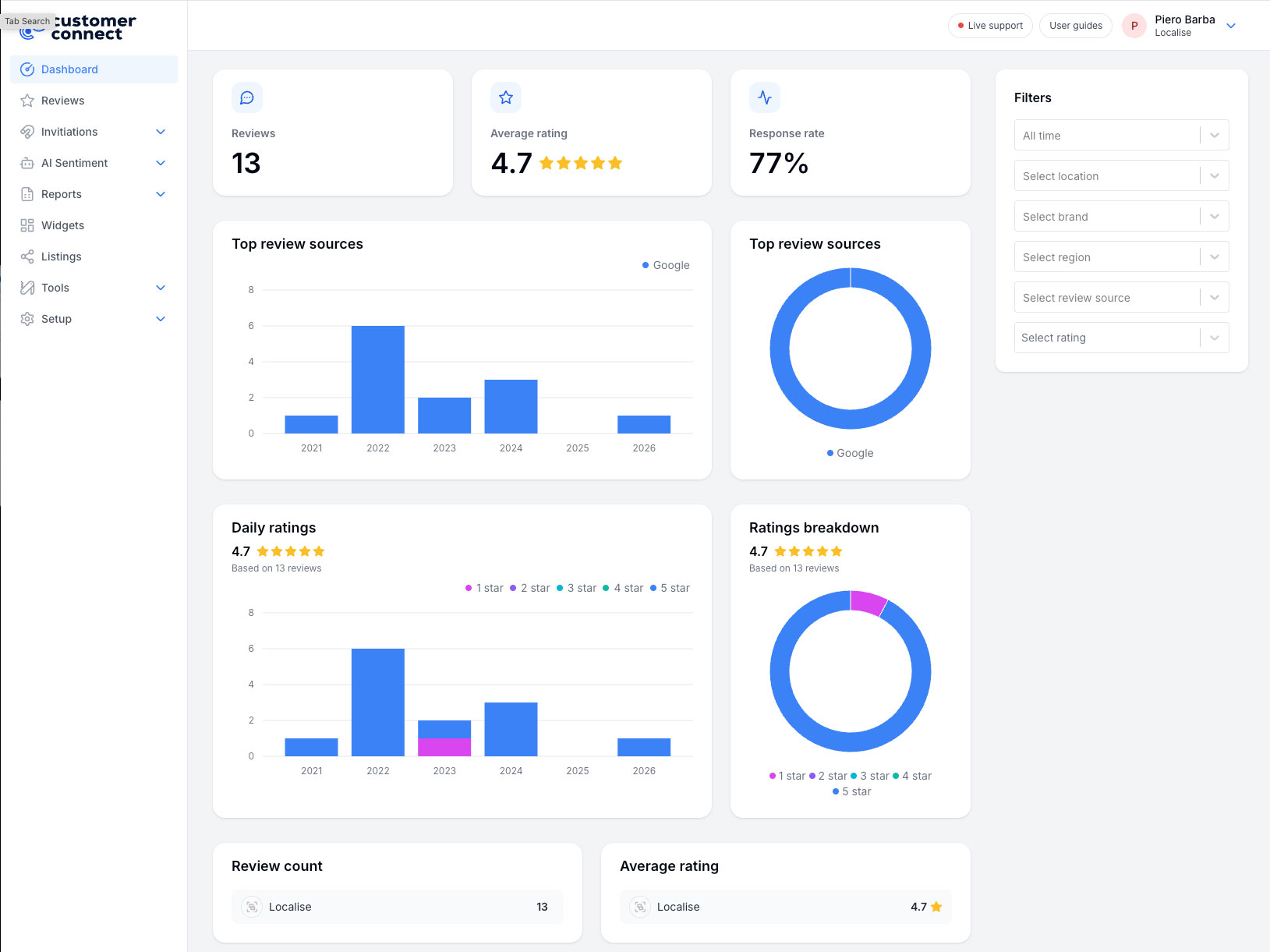Viewport: 1270px width, 952px height.
Task: Click the activity pulse icon on Response rate card
Action: 765,97
